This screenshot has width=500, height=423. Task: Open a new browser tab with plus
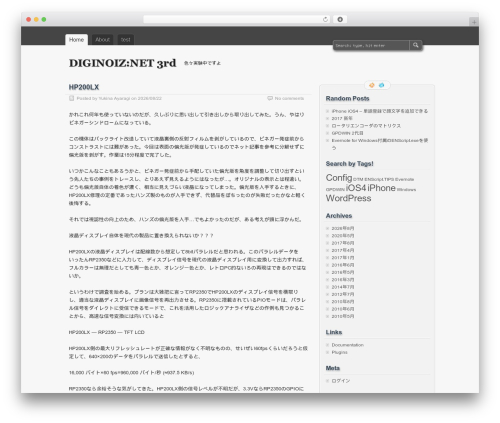tap(474, 22)
